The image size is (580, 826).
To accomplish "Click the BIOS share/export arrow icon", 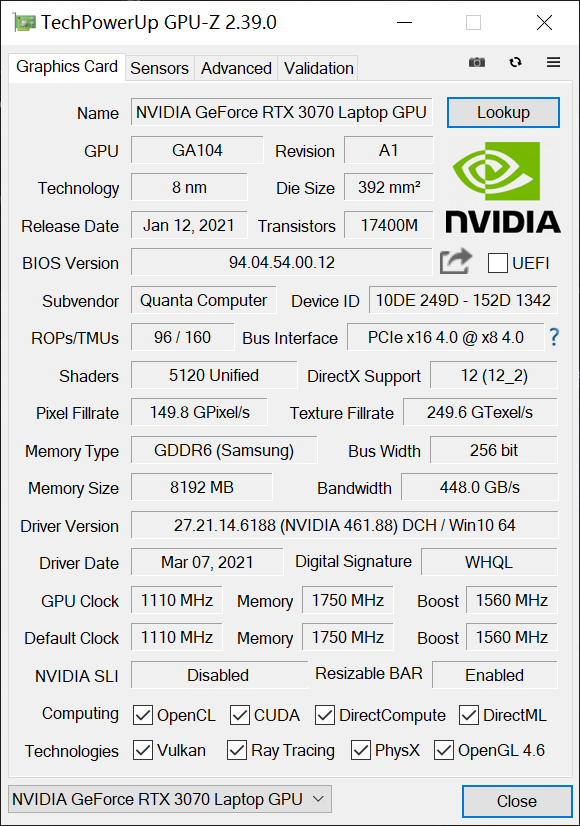I will (456, 261).
